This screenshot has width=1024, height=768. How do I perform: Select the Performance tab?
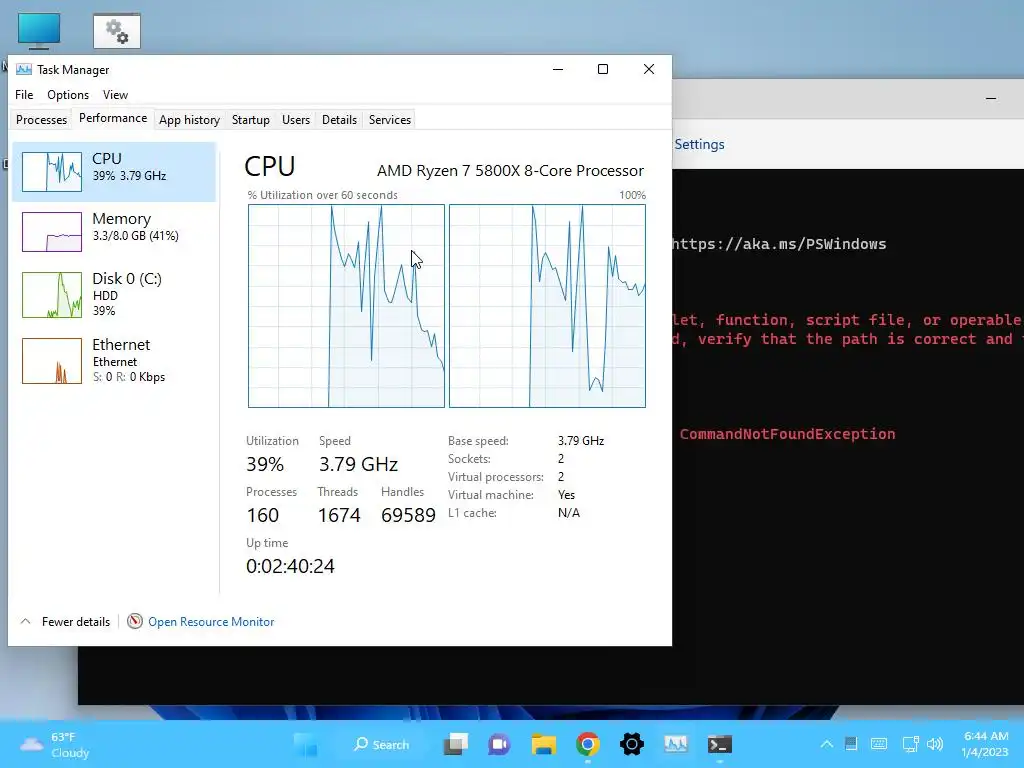(x=113, y=118)
